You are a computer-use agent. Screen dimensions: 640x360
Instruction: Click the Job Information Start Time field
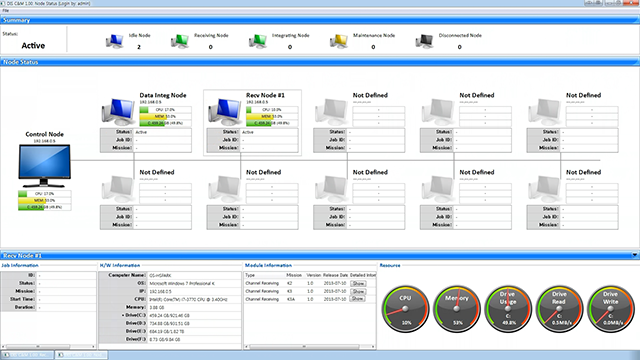point(66,299)
